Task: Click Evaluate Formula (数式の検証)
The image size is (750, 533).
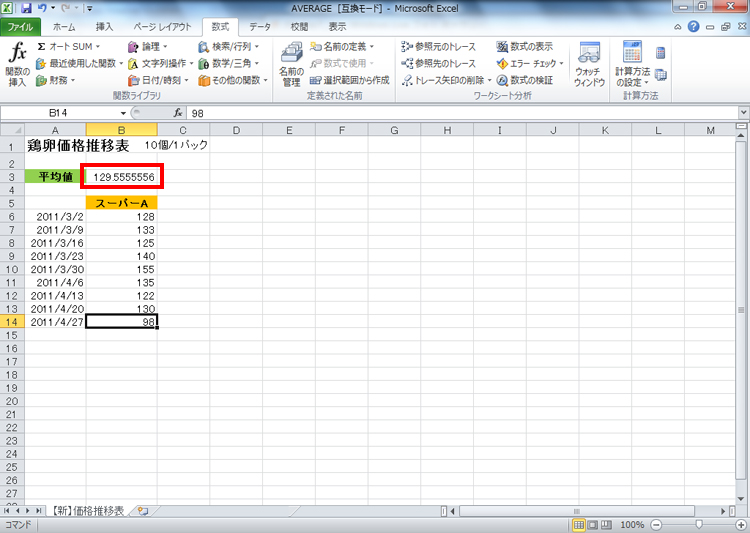Action: (525, 80)
